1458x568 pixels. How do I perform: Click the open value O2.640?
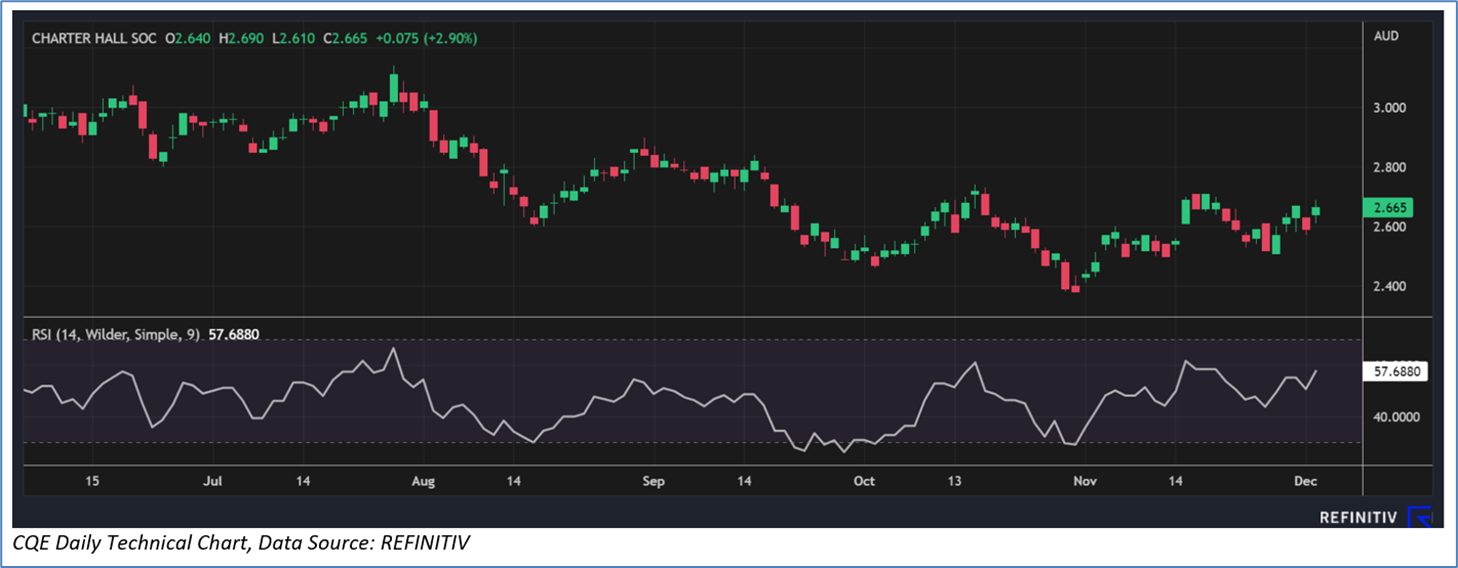pyautogui.click(x=187, y=38)
